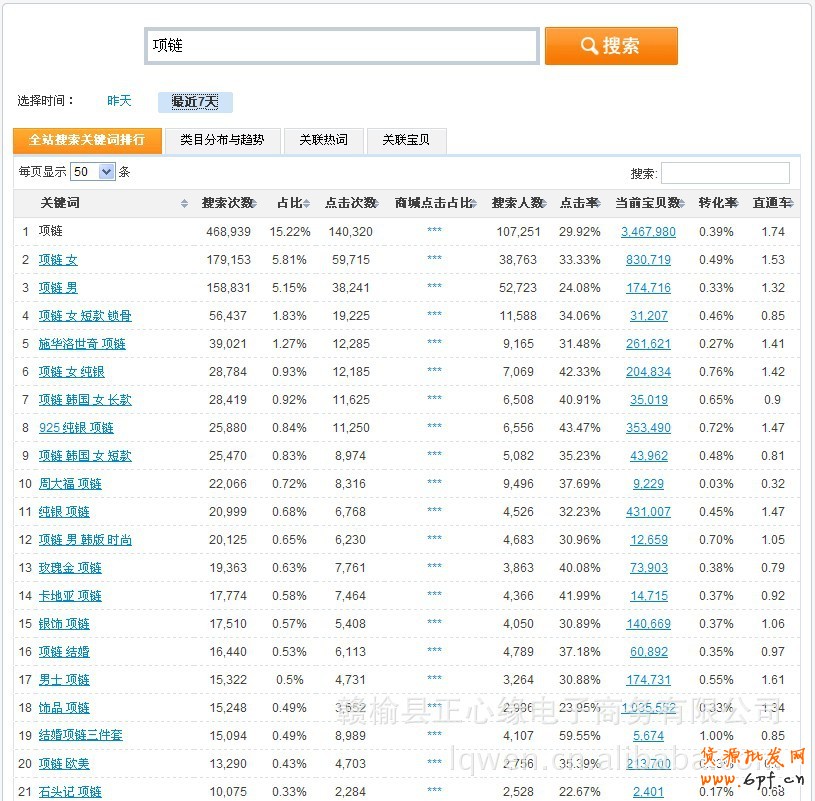Sort by the 点击次数 column header
Screen dimensions: 815x801
pos(350,203)
